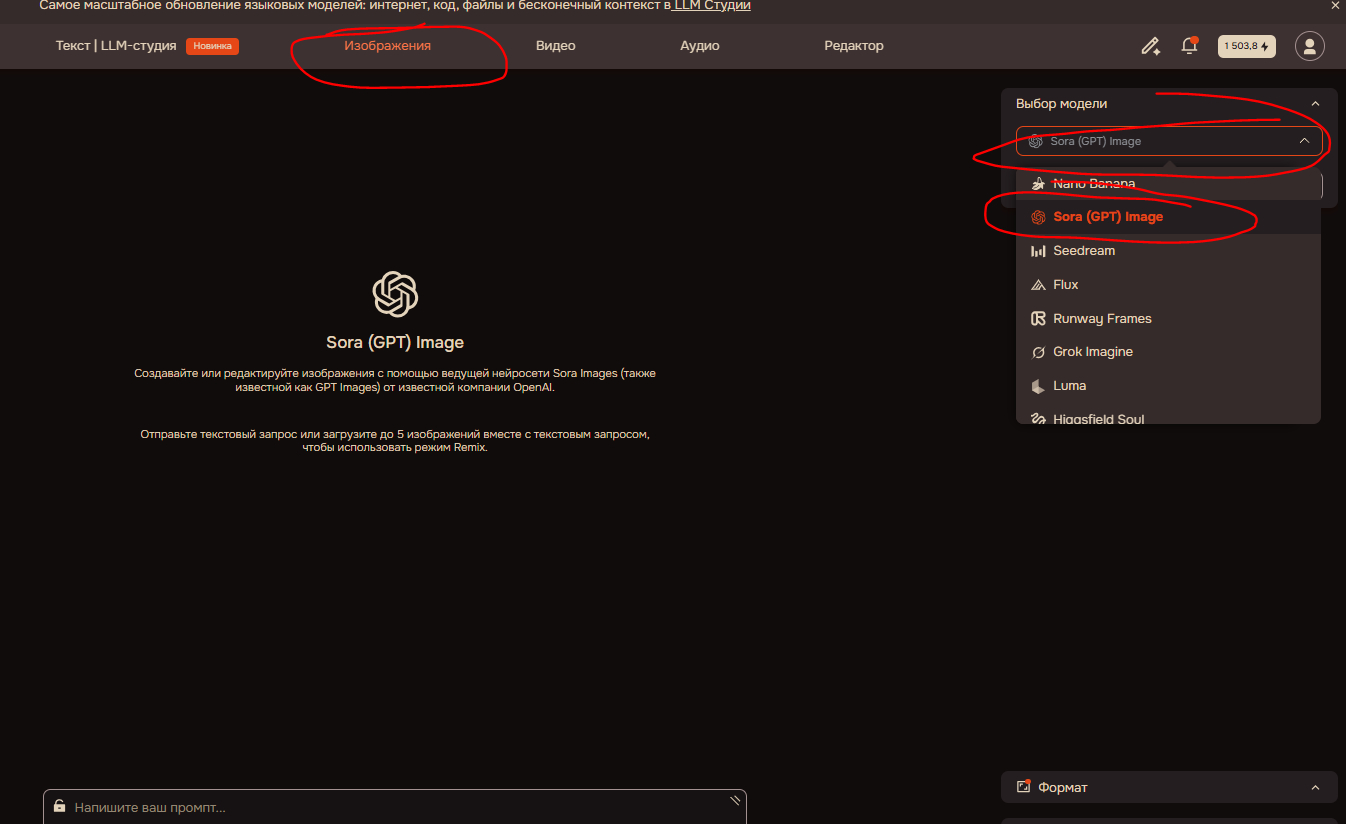Choose Runway Frames by its R icon
Image resolution: width=1346 pixels, height=824 pixels.
coord(1038,319)
